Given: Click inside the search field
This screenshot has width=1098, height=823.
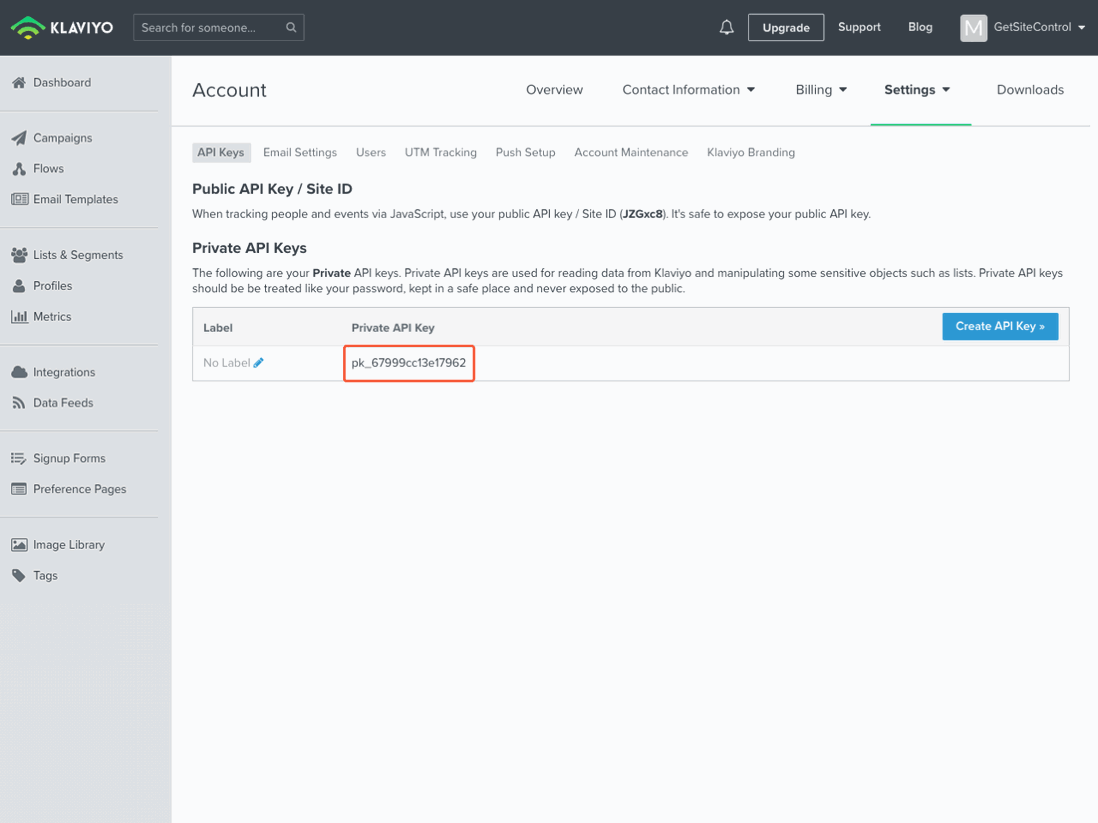Looking at the screenshot, I should click(210, 27).
